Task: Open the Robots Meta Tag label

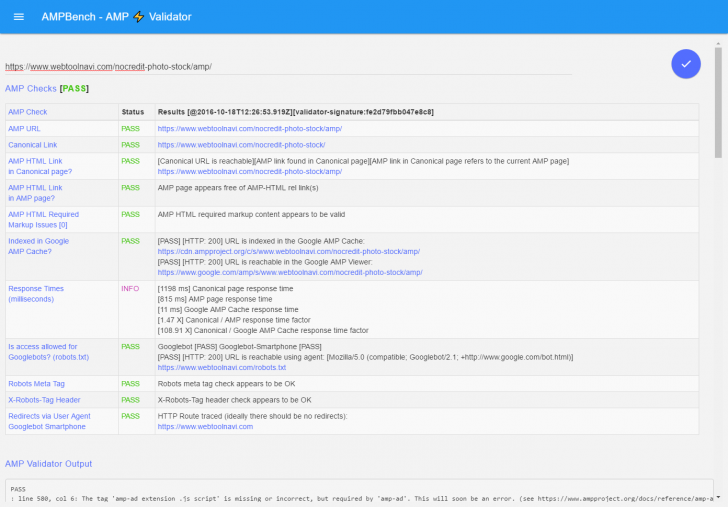Action: (x=36, y=384)
